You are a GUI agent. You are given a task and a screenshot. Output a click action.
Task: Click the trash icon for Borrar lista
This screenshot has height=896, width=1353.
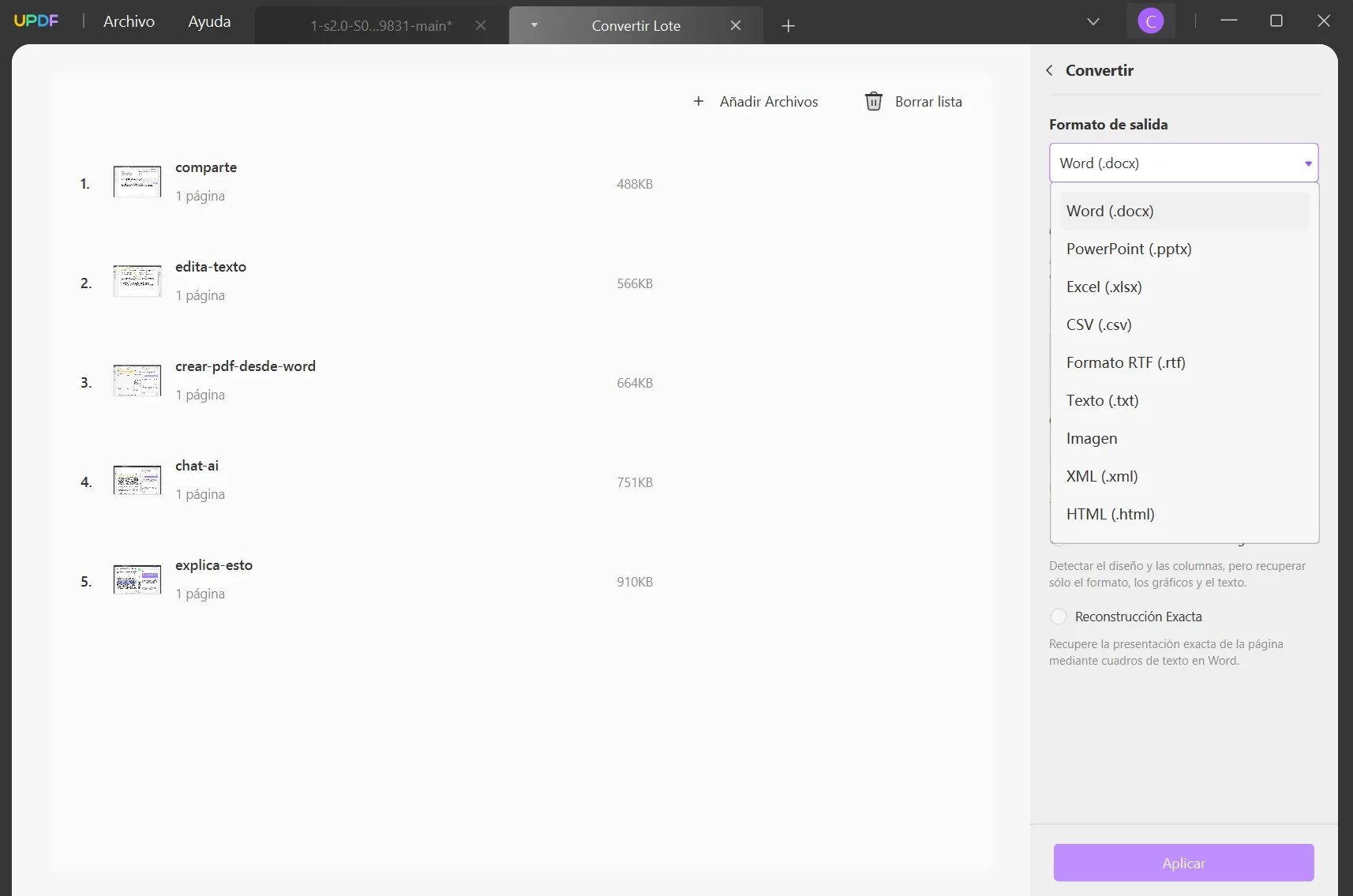(874, 101)
